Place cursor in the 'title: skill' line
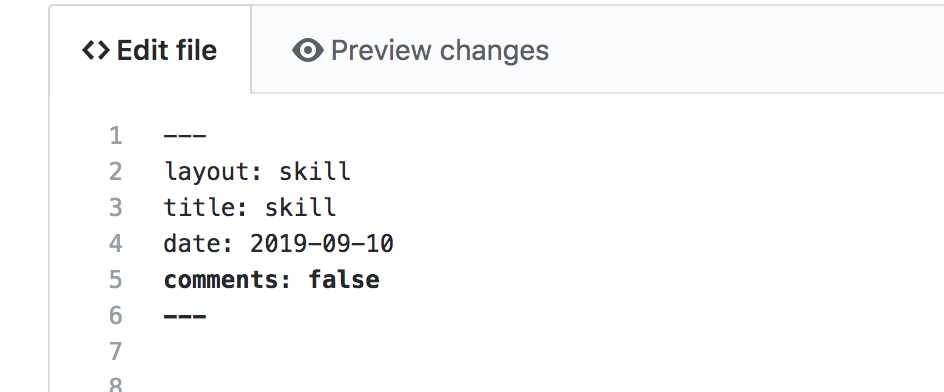This screenshot has height=392, width=944. pyautogui.click(x=250, y=208)
